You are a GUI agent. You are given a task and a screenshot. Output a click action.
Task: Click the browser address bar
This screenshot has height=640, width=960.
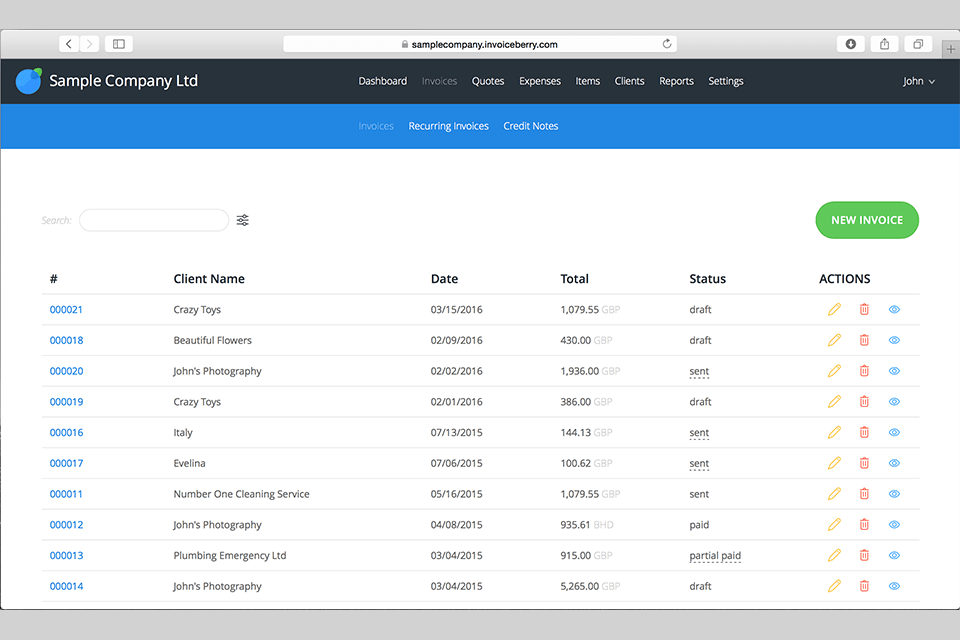(479, 44)
